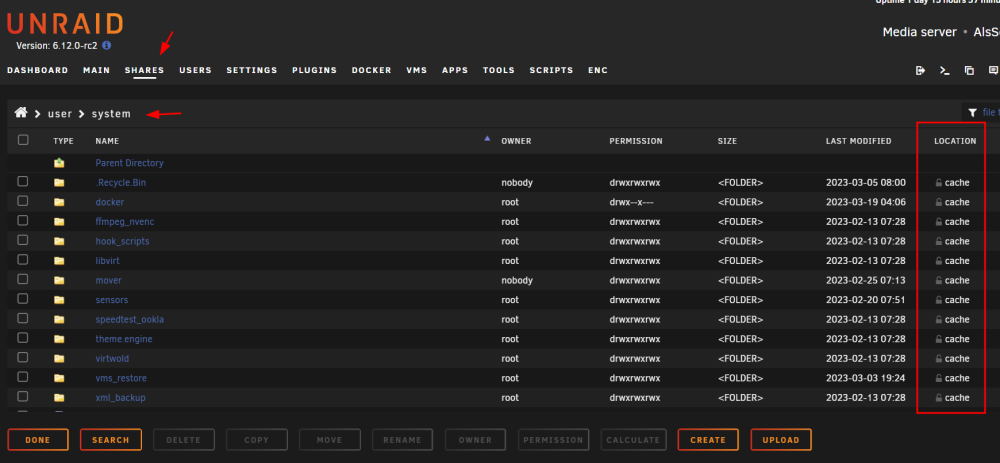Go to the Settings menu tab
This screenshot has width=1000, height=463.
(x=252, y=70)
